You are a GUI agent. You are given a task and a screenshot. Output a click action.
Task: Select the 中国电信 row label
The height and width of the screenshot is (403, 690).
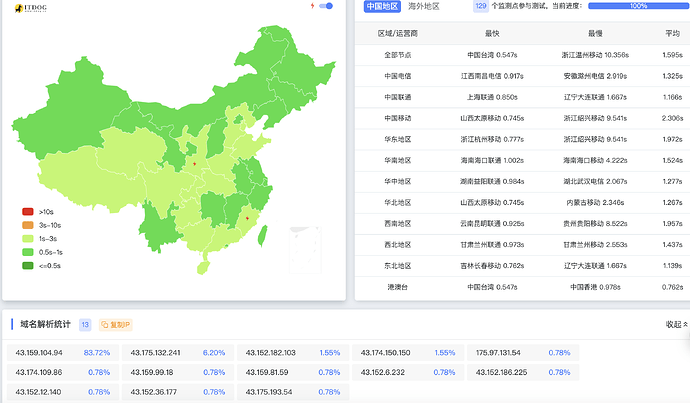(398, 76)
